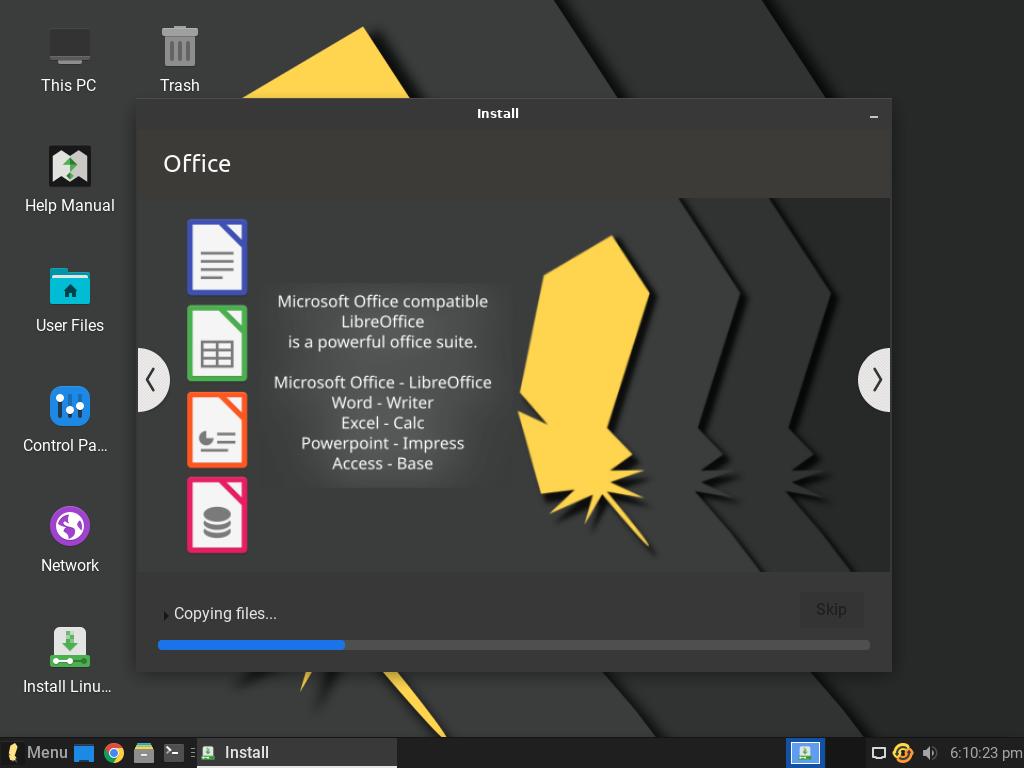
Task: Open the display tray icon
Action: coord(879,753)
